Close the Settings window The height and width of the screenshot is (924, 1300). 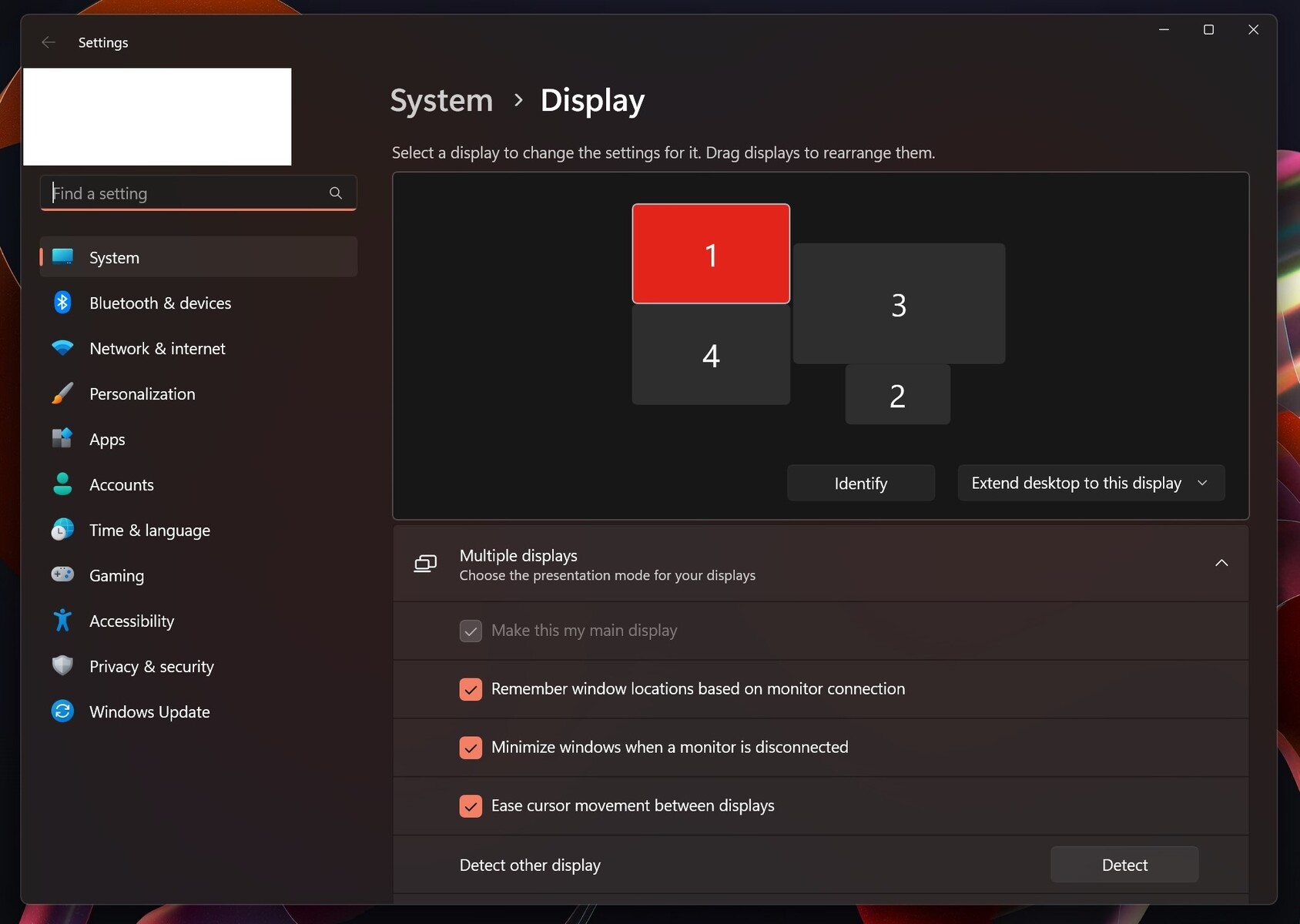[1253, 29]
